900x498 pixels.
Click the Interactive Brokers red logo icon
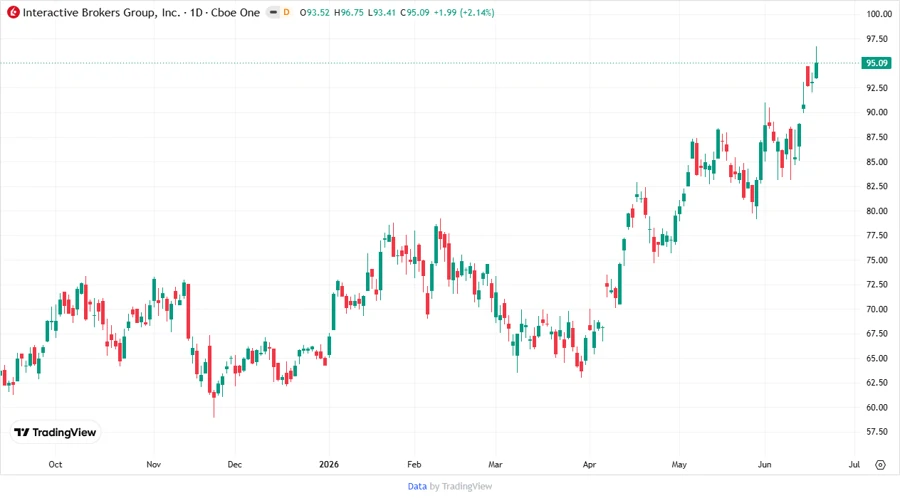point(13,13)
